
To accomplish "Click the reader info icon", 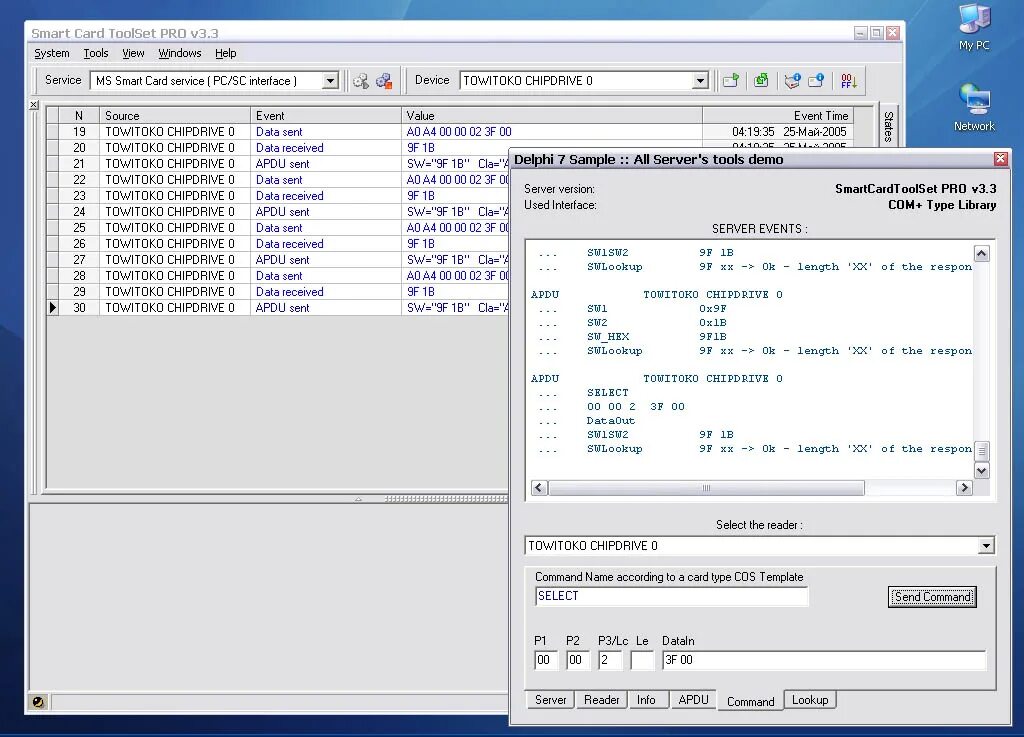I will pyautogui.click(x=792, y=81).
